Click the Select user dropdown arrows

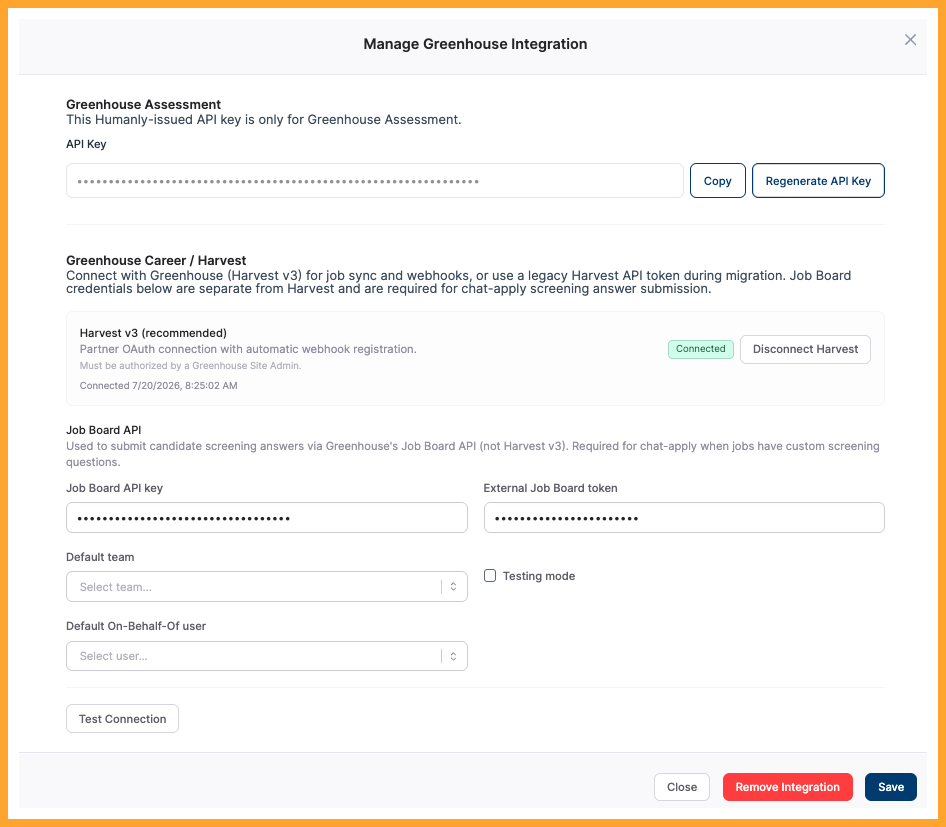tap(453, 656)
